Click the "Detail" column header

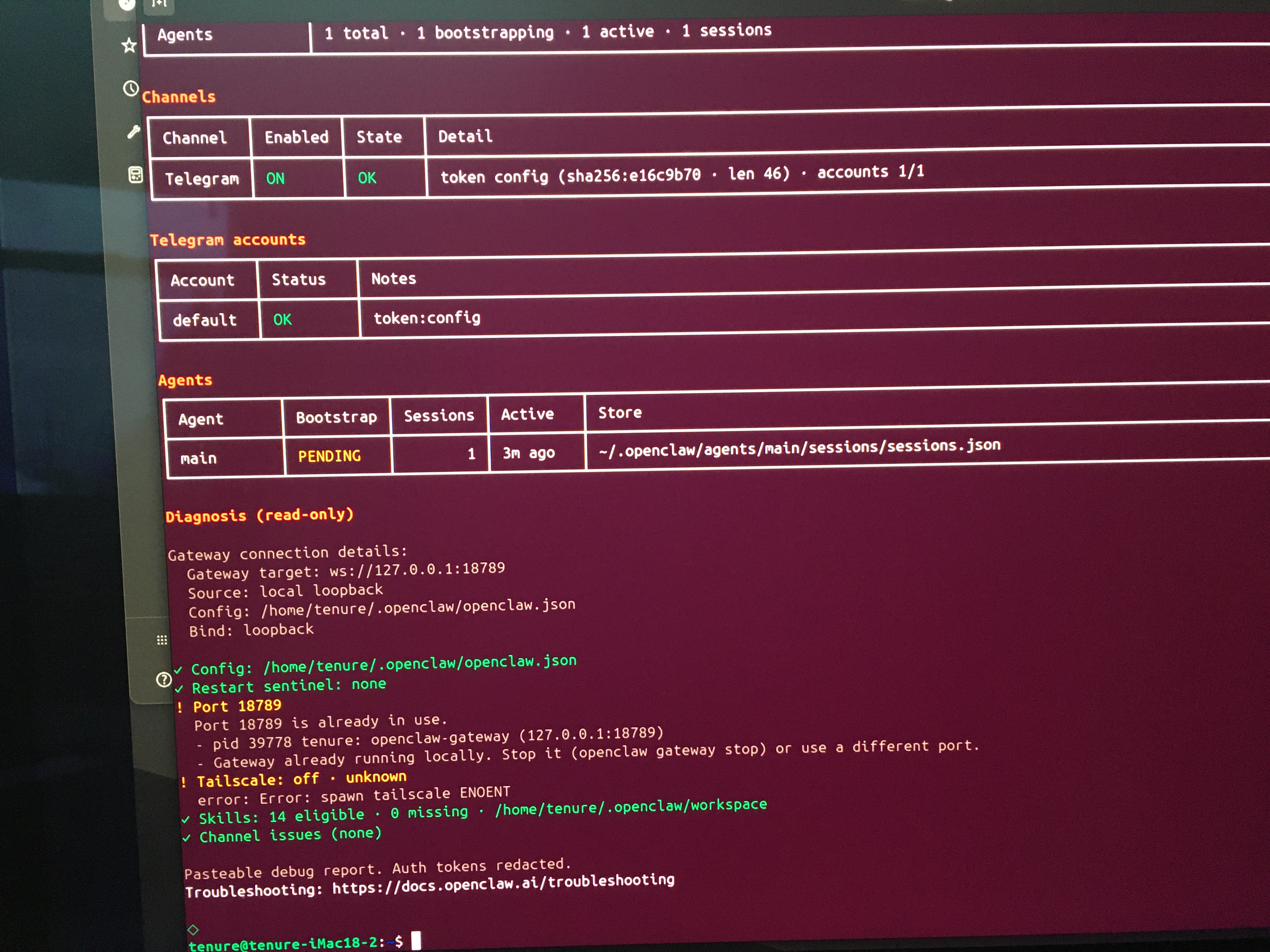click(465, 137)
